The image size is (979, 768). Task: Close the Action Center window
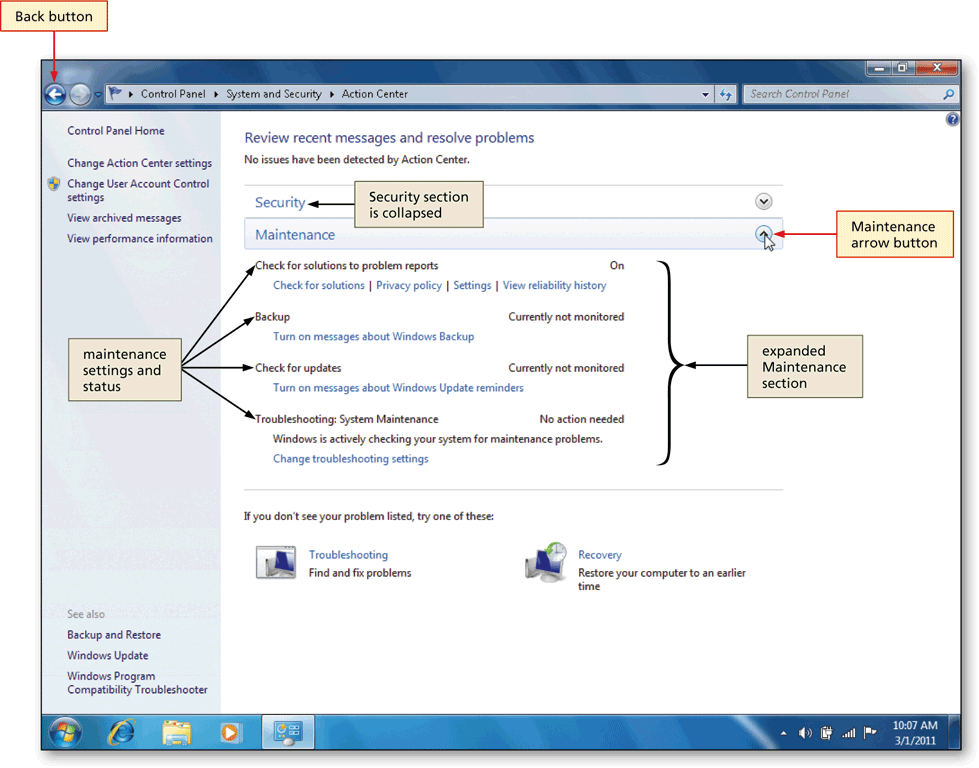point(937,67)
